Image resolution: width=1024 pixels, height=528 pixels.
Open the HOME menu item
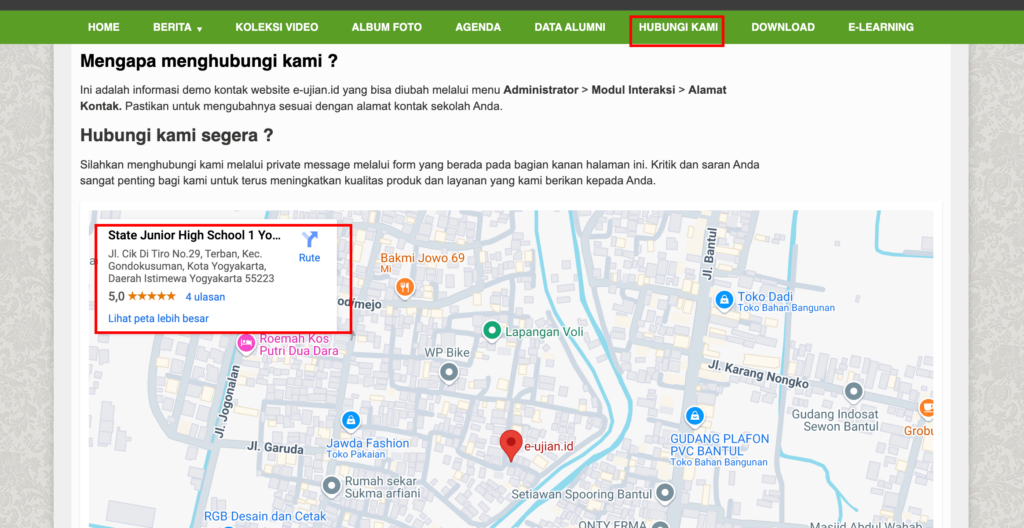(103, 27)
